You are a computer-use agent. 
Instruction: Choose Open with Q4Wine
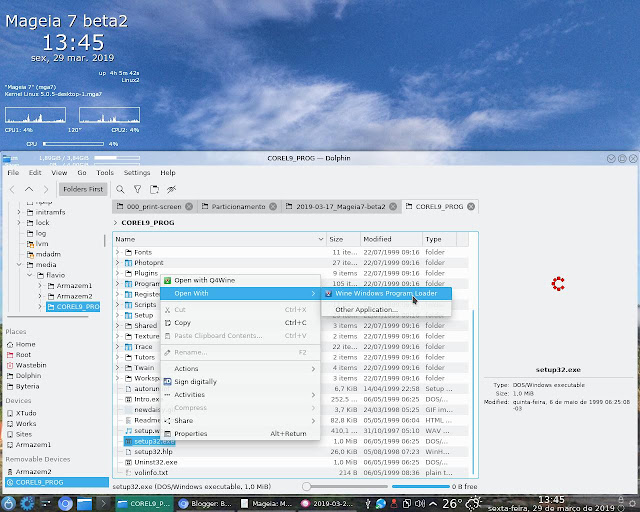pyautogui.click(x=240, y=280)
